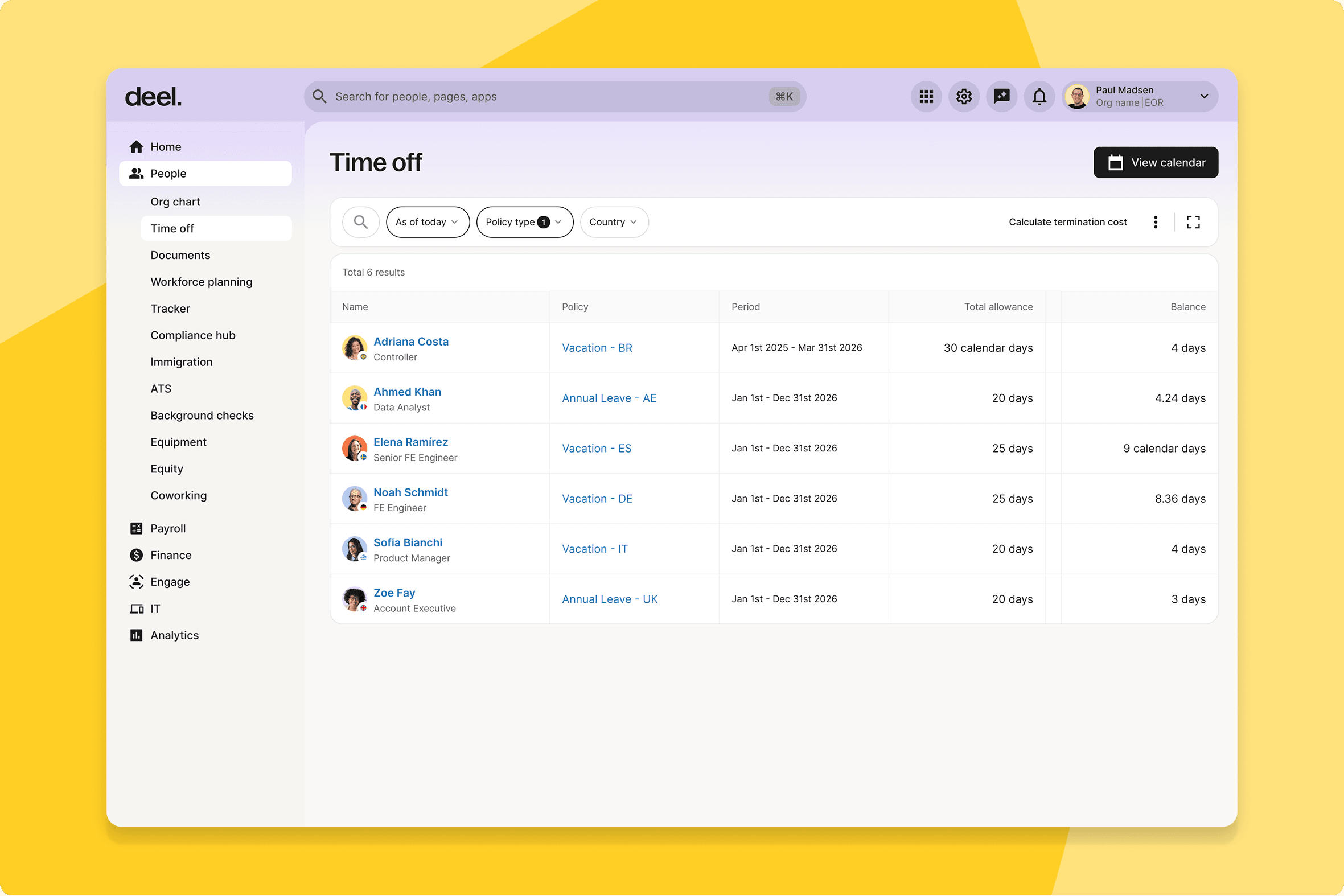Click Adriana Costa's avatar thumbnail

tap(354, 348)
